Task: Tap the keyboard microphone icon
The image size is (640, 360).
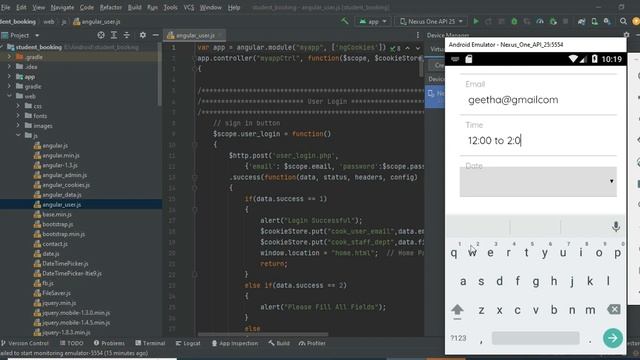Action: click(616, 226)
